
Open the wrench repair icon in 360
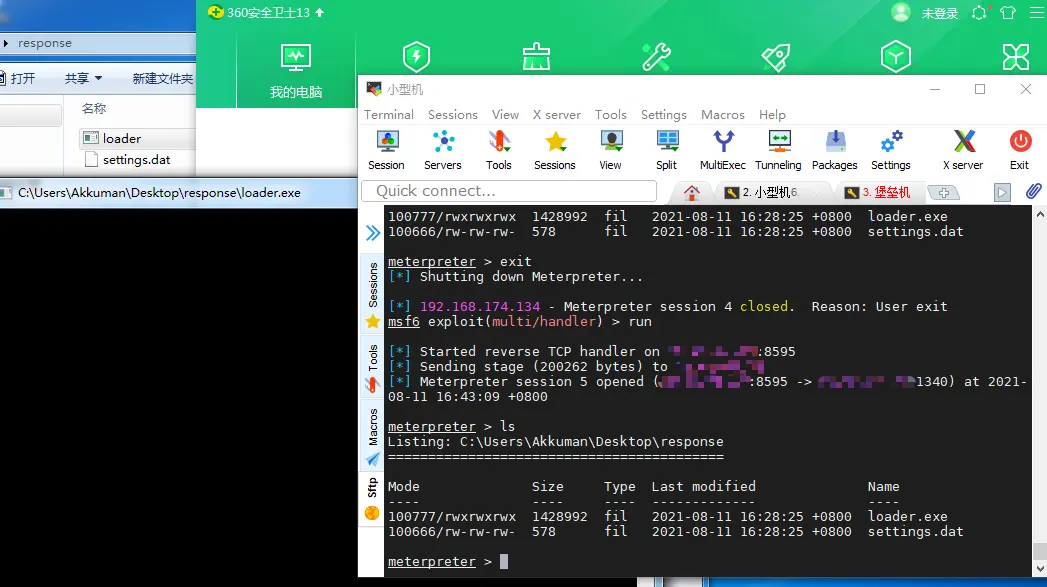pyautogui.click(x=656, y=57)
